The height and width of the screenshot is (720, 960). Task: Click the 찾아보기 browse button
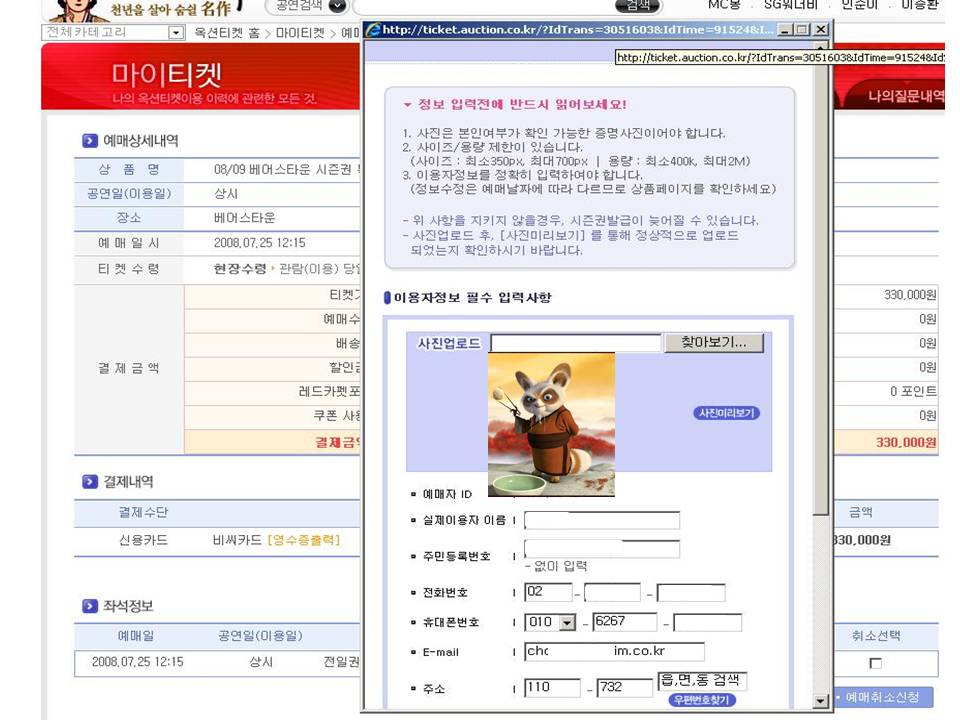pos(714,343)
